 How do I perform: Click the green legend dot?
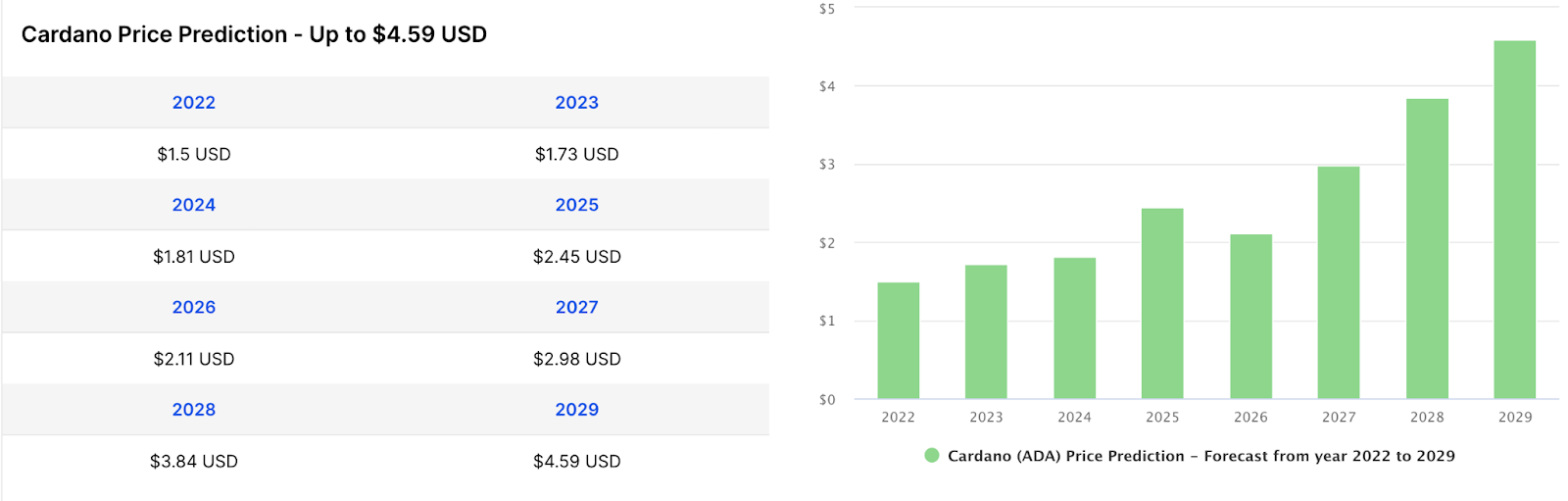pyautogui.click(x=932, y=455)
